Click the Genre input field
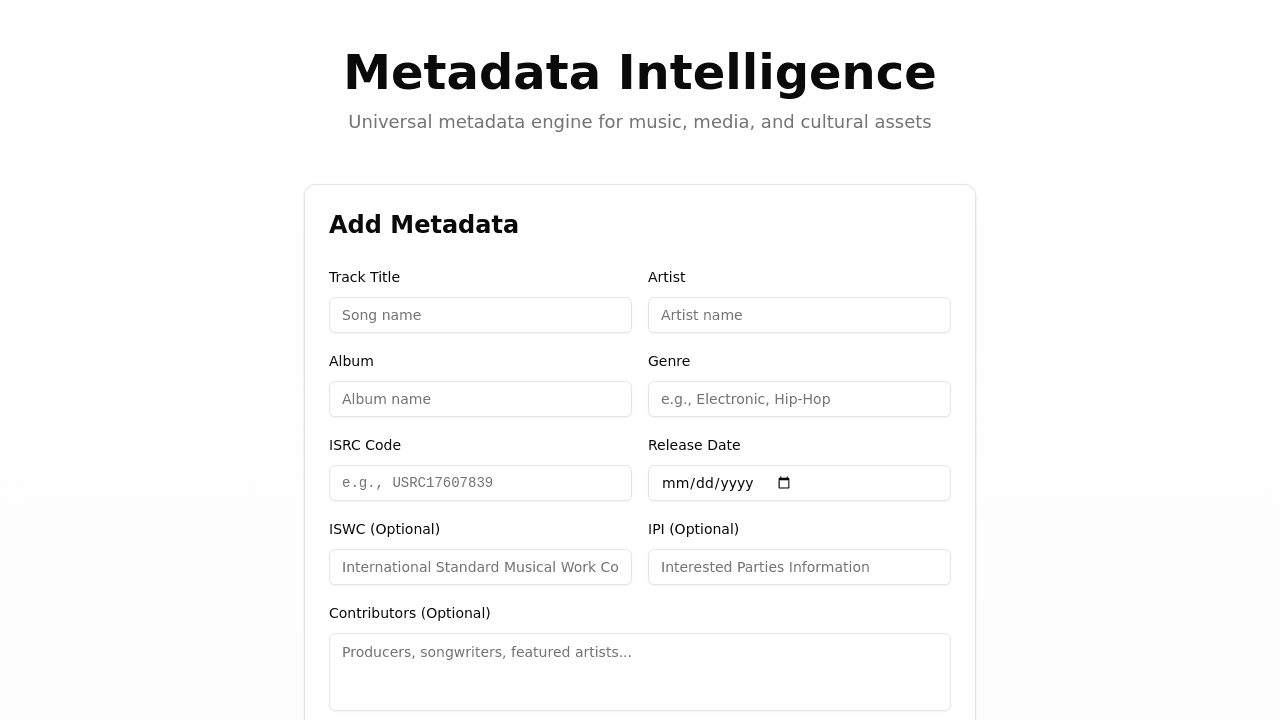1280x720 pixels. pyautogui.click(x=799, y=399)
